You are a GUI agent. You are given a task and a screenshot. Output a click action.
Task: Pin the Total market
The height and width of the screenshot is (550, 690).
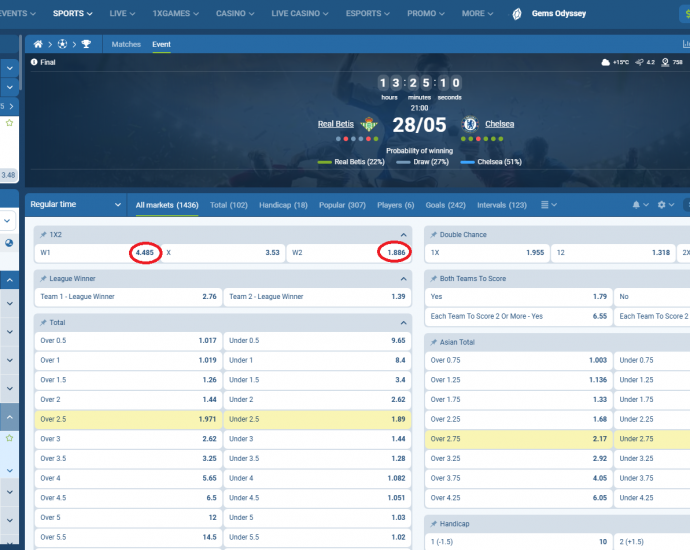pyautogui.click(x=43, y=323)
